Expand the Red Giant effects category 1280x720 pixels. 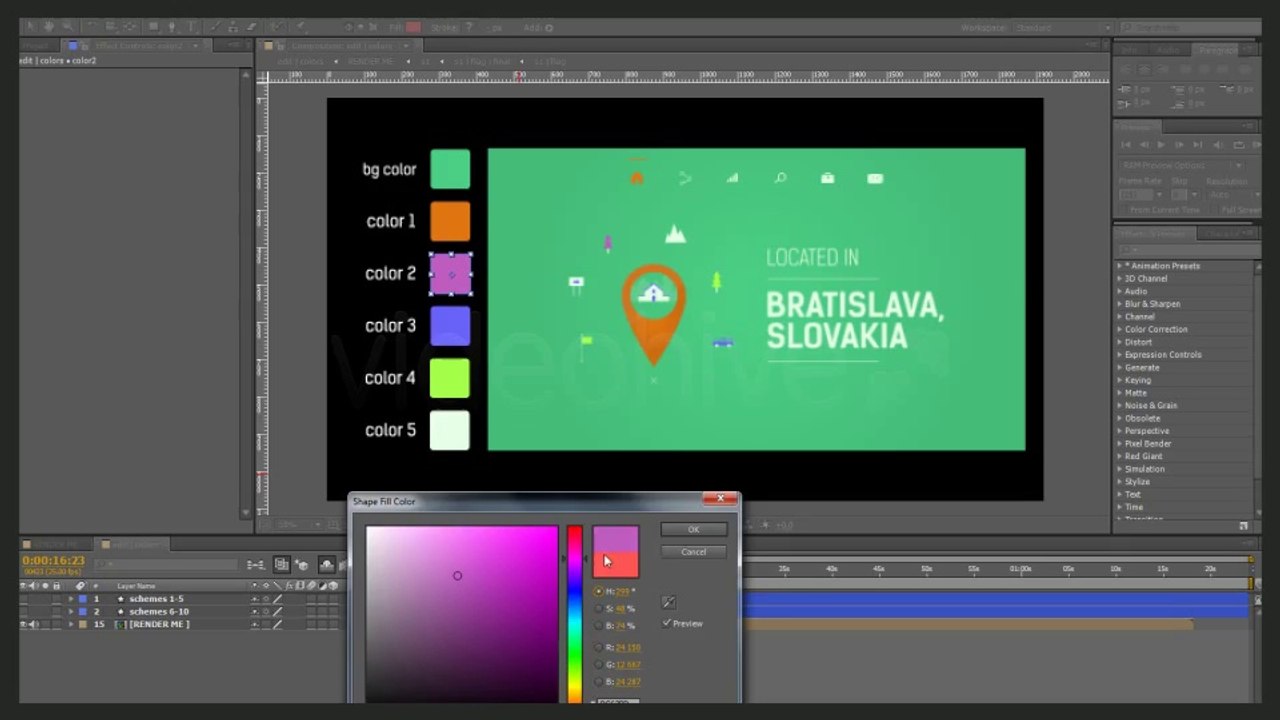tap(1119, 456)
